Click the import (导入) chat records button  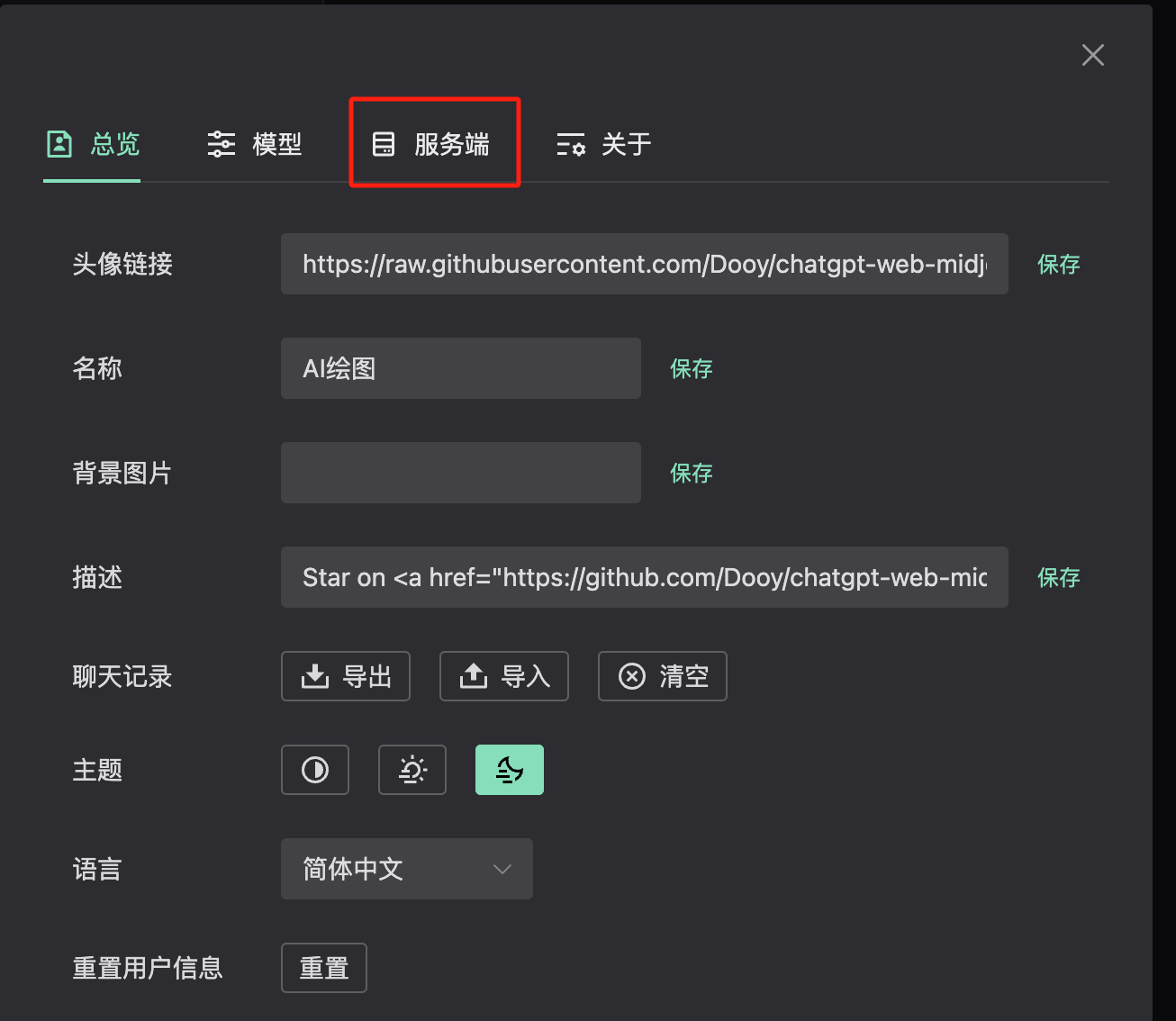pos(504,676)
